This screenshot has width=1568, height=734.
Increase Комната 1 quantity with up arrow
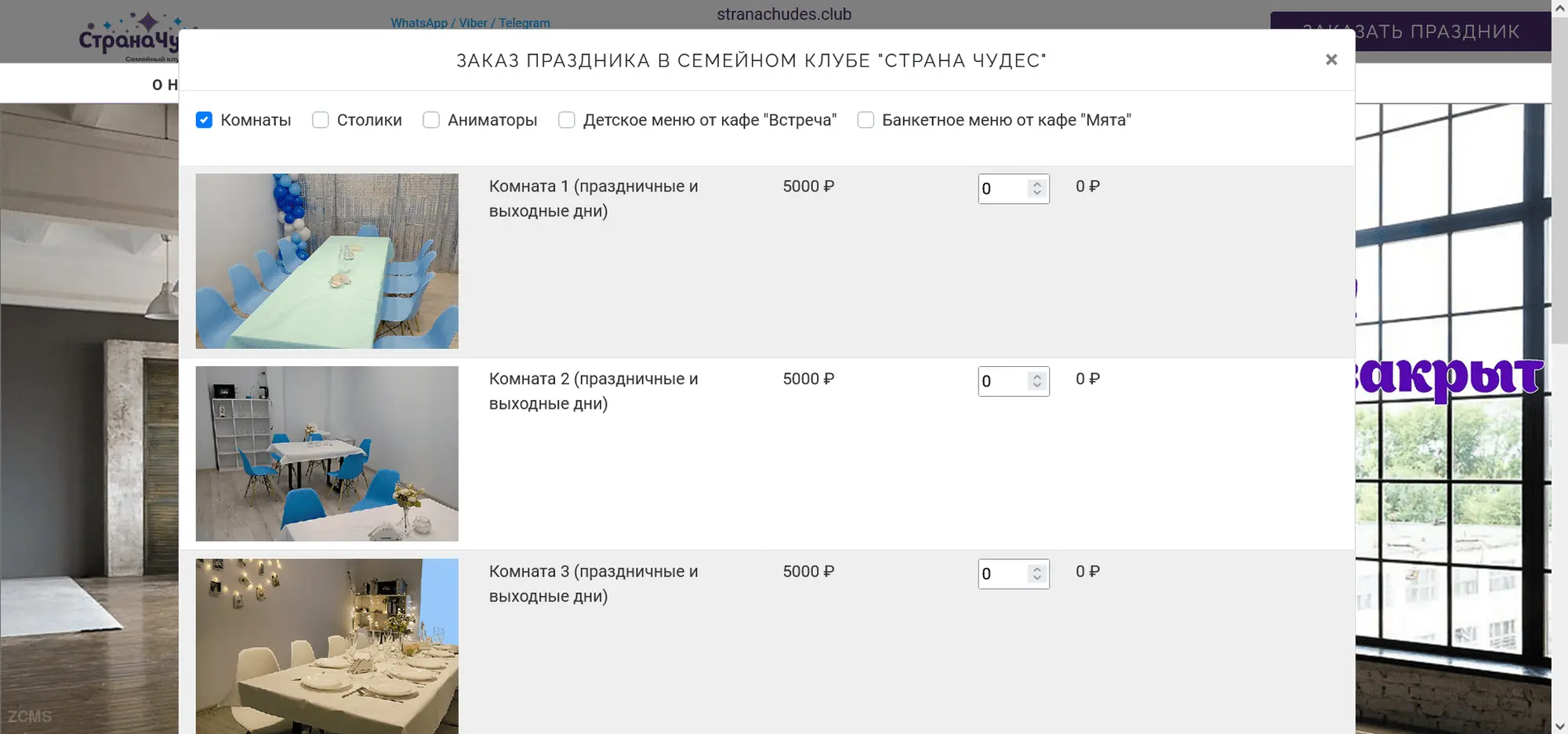coord(1037,184)
